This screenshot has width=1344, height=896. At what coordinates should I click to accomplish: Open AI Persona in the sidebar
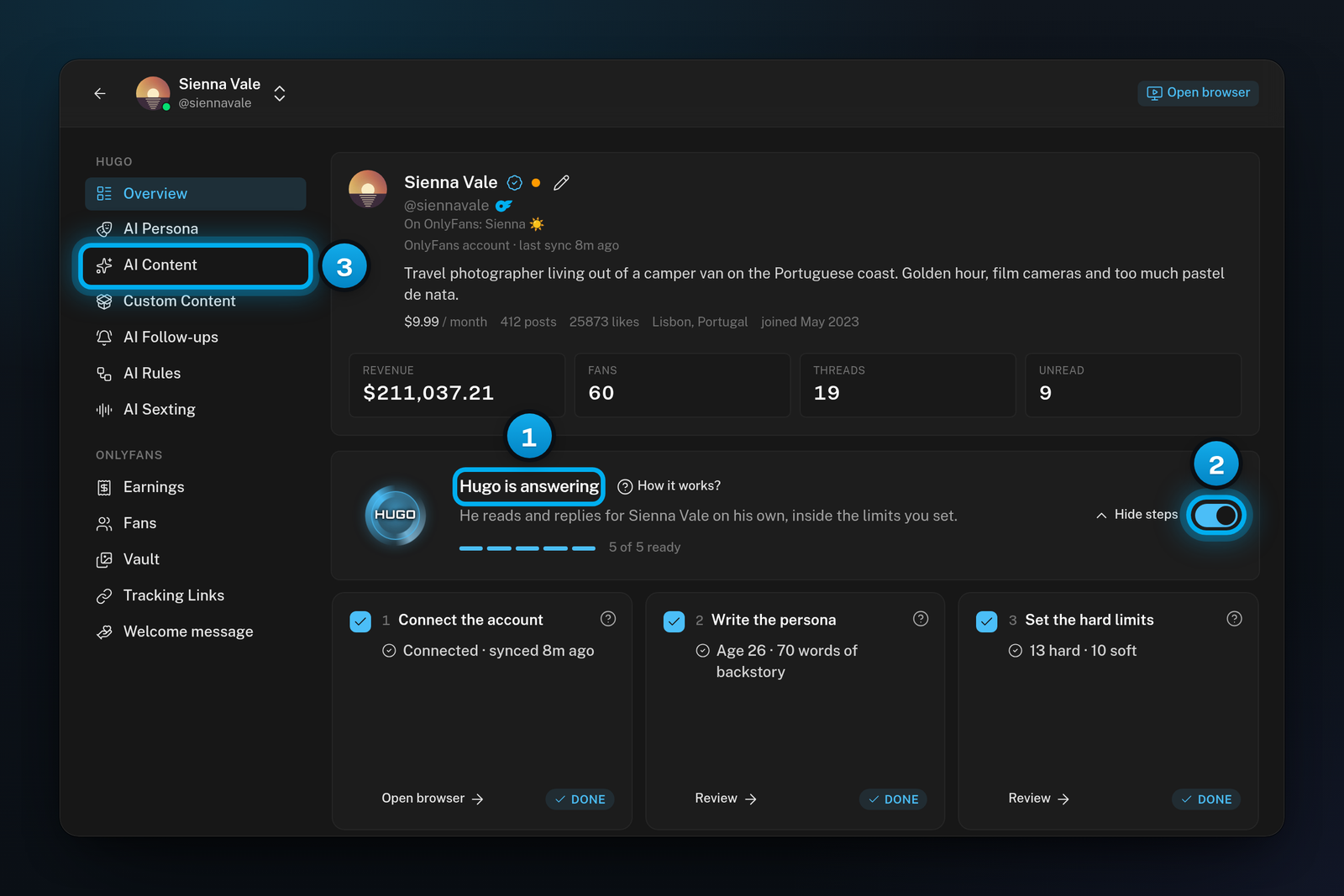click(196, 228)
